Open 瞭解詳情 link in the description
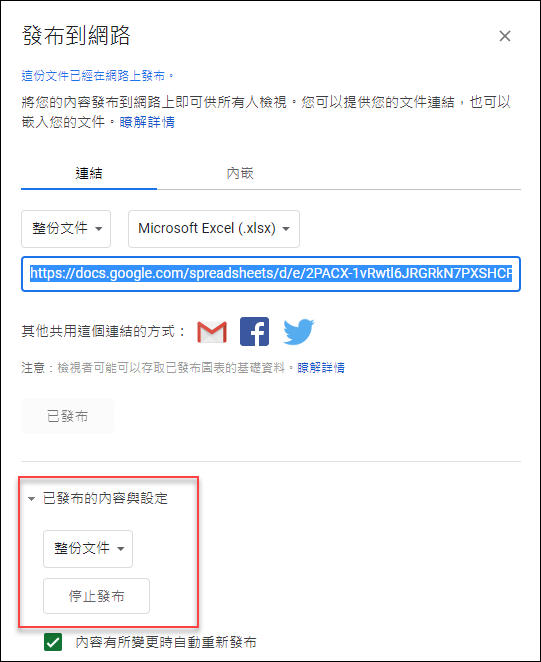This screenshot has height=662, width=541. (x=147, y=122)
